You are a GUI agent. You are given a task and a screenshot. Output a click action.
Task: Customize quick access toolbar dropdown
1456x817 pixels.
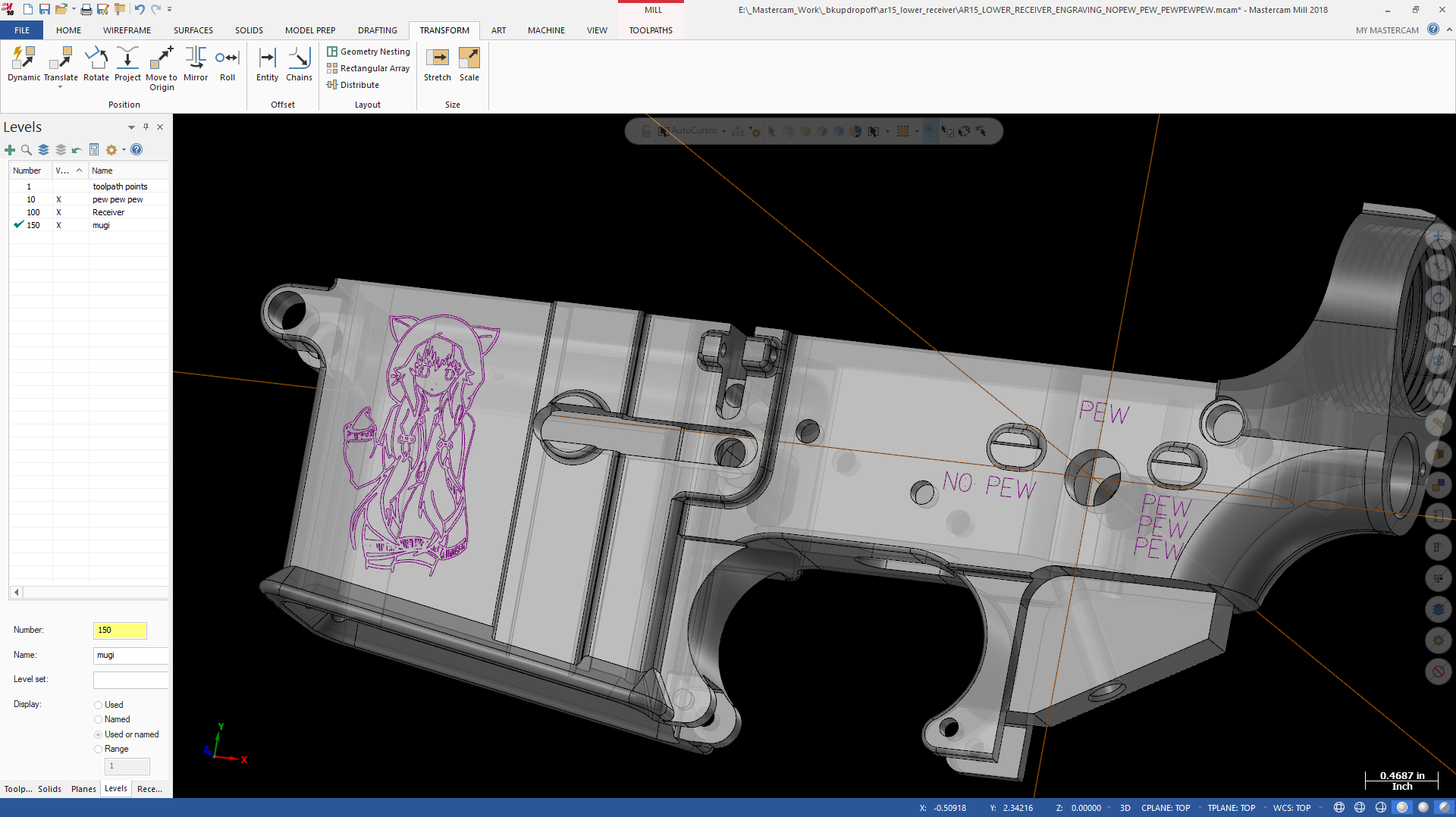[169, 9]
